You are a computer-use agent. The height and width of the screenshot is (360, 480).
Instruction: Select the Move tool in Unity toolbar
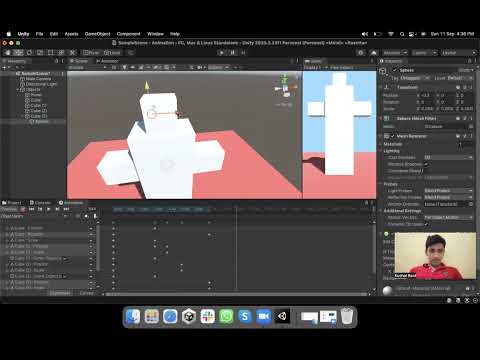click(x=18, y=53)
